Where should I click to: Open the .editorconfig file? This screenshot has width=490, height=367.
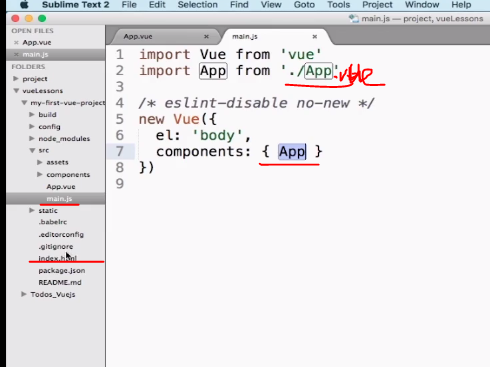pyautogui.click(x=61, y=235)
